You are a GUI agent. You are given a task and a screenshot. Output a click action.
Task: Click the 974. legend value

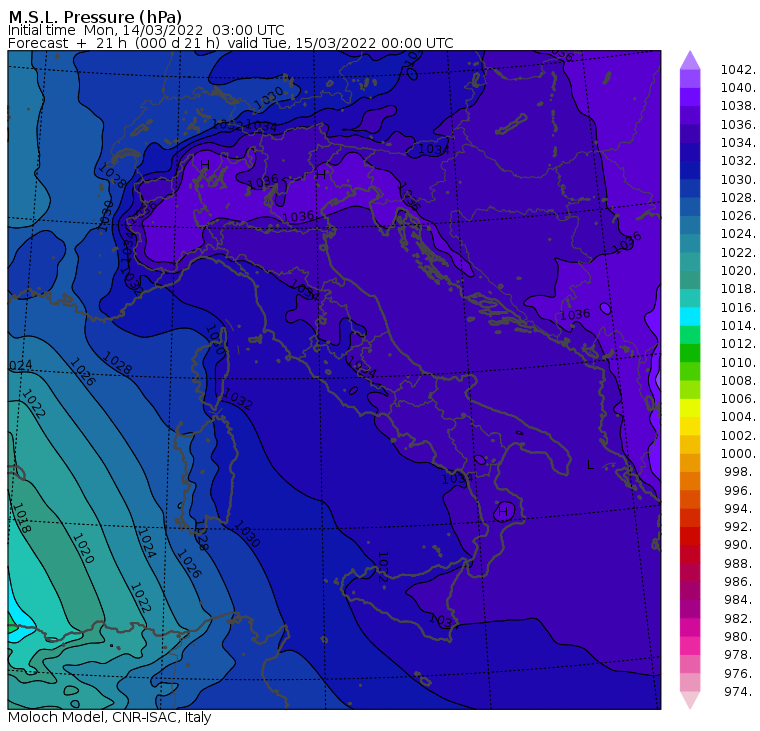click(740, 692)
